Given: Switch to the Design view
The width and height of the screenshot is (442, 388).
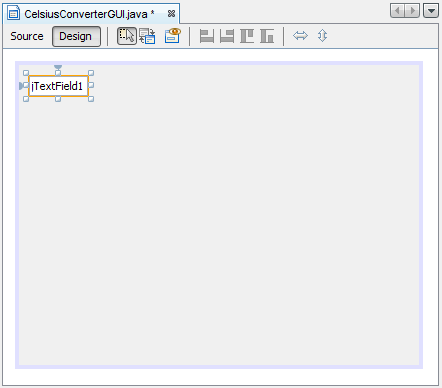Looking at the screenshot, I should coord(76,36).
